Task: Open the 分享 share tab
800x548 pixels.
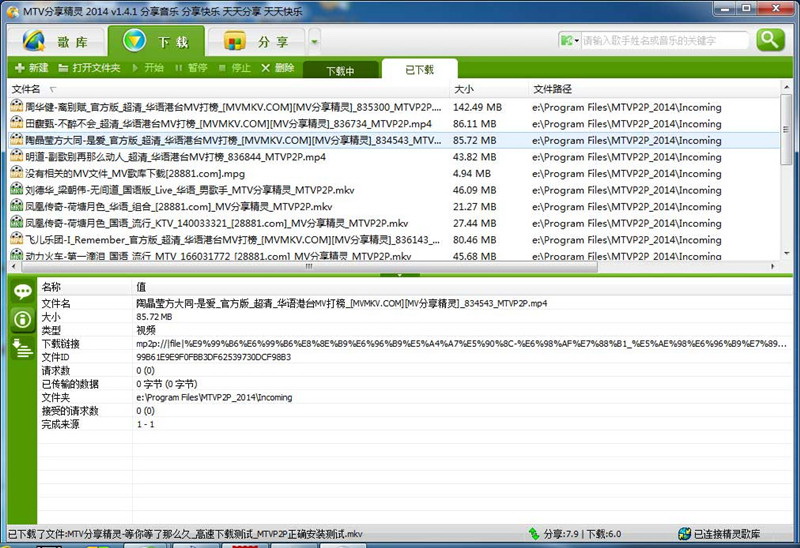Action: [x=257, y=41]
